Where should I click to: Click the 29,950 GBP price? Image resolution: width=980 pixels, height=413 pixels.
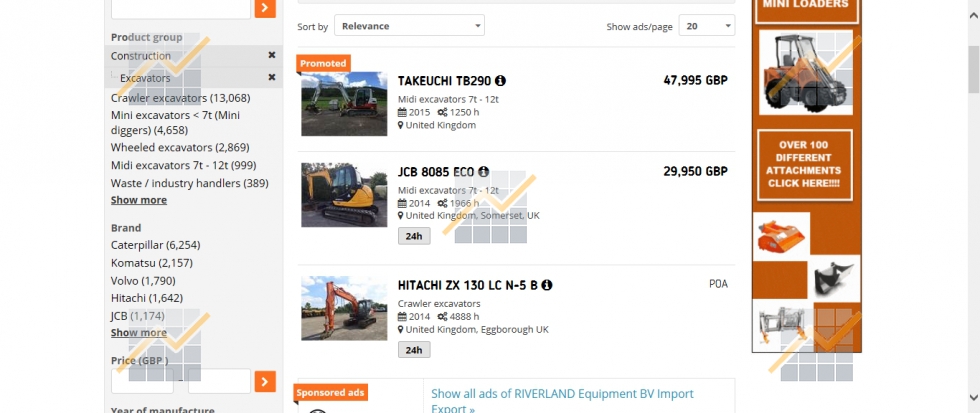[695, 171]
